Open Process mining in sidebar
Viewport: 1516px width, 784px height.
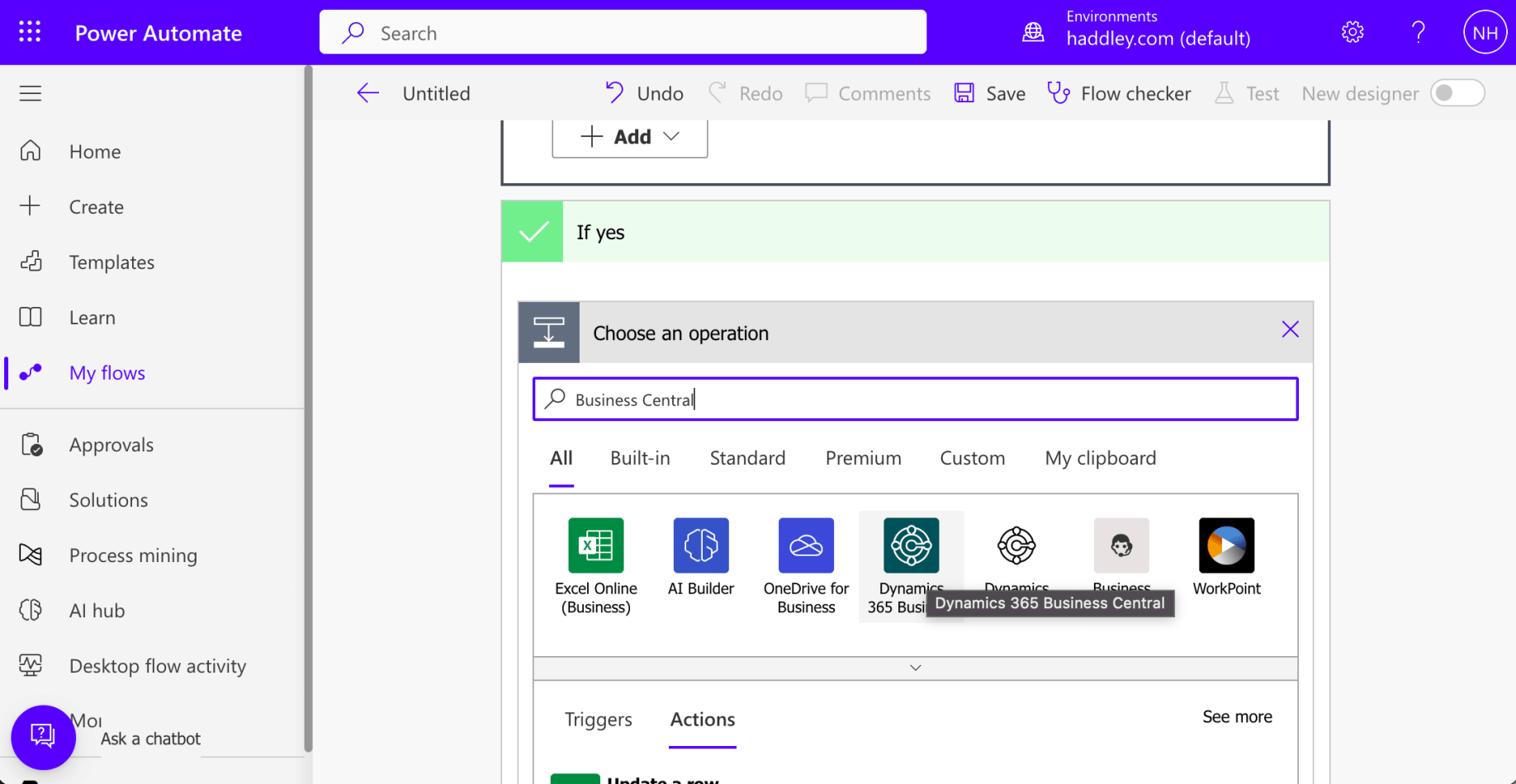(x=133, y=555)
